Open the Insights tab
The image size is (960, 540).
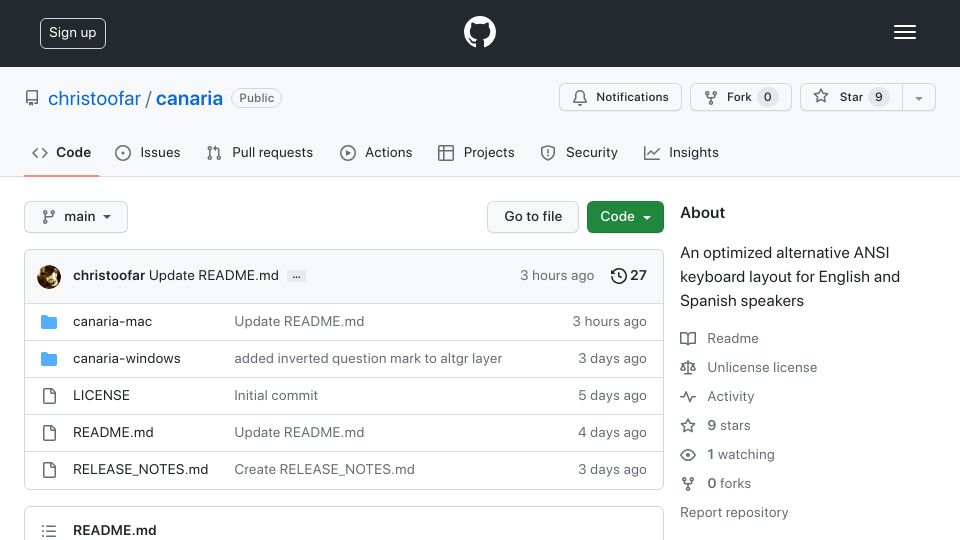(x=681, y=152)
